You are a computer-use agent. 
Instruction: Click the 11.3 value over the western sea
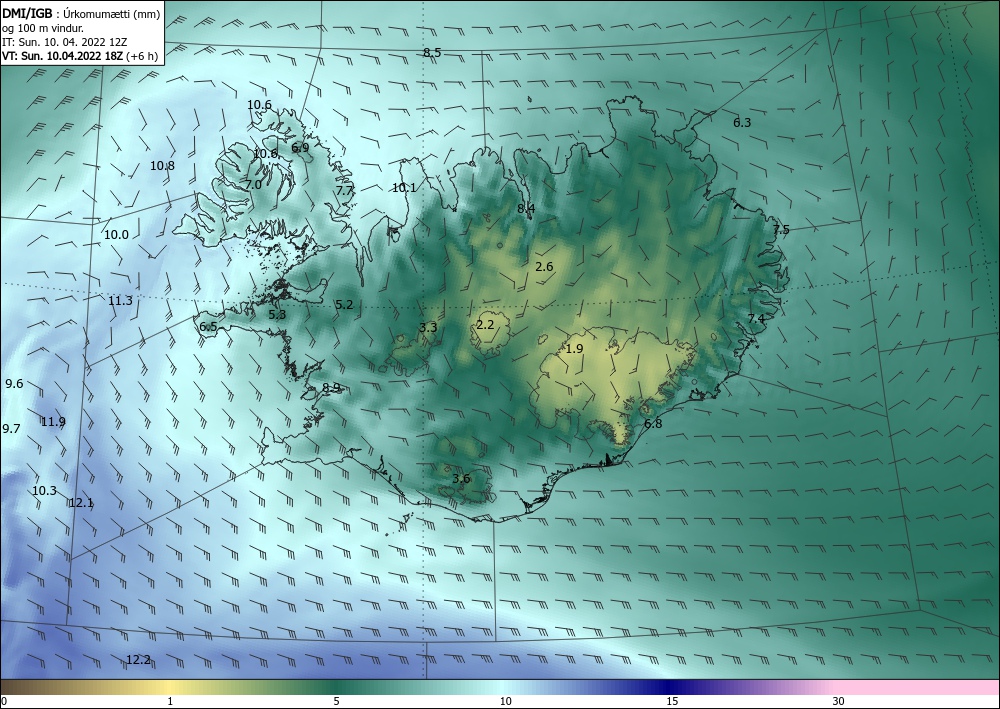coord(121,301)
